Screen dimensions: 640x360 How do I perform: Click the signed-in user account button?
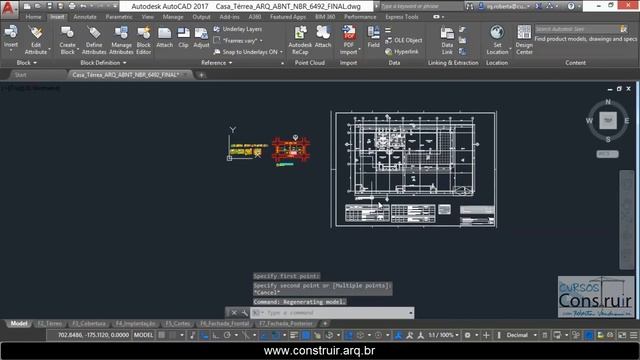504,6
